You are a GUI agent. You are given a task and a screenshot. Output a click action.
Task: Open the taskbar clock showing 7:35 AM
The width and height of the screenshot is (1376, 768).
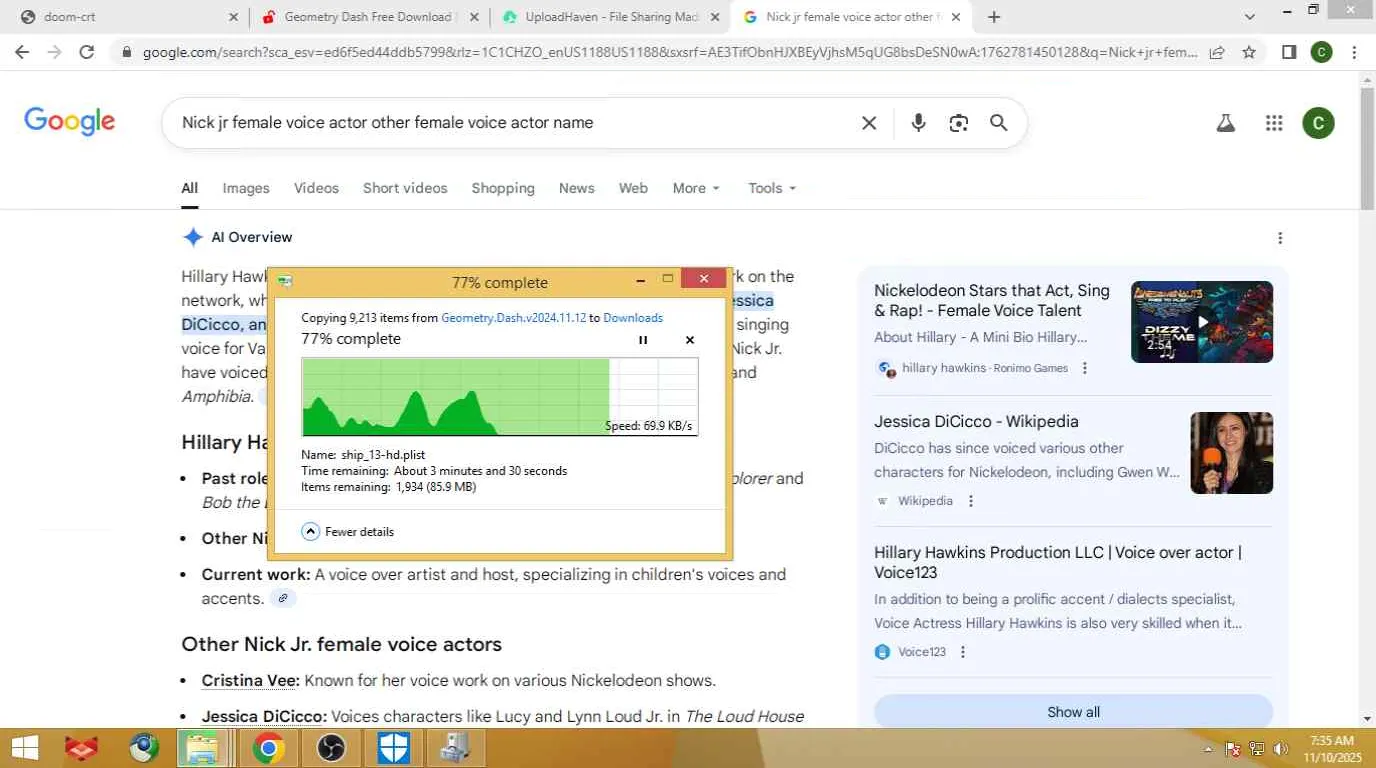[x=1331, y=749]
